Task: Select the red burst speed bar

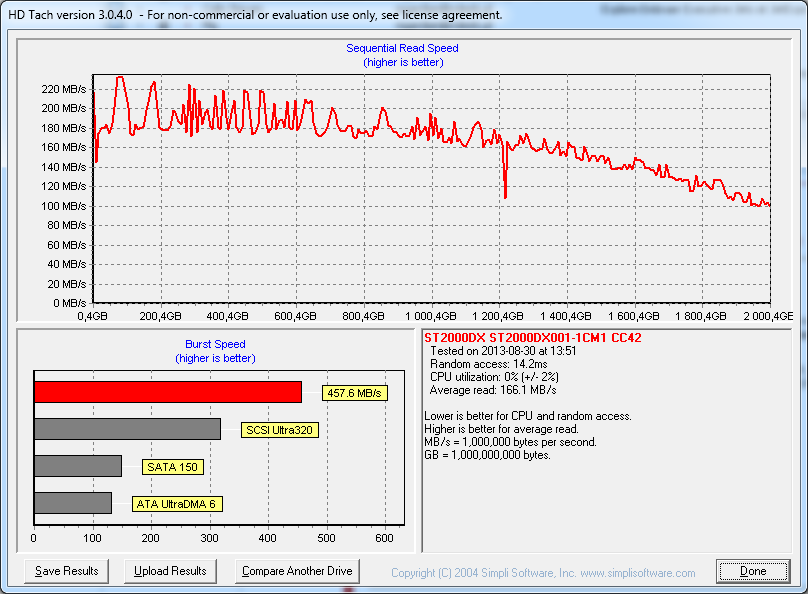Action: (167, 391)
